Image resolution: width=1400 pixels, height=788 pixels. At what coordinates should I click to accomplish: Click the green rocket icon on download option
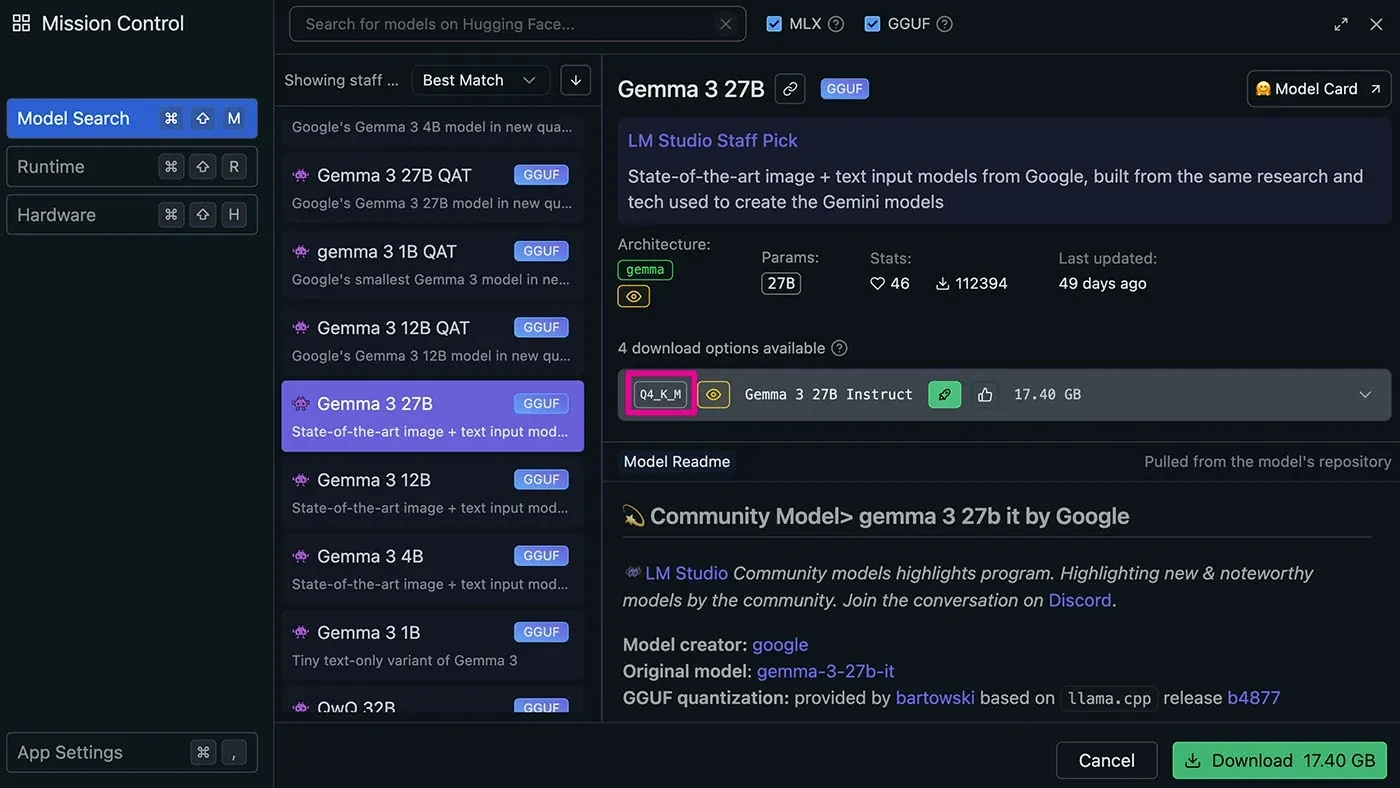944,395
